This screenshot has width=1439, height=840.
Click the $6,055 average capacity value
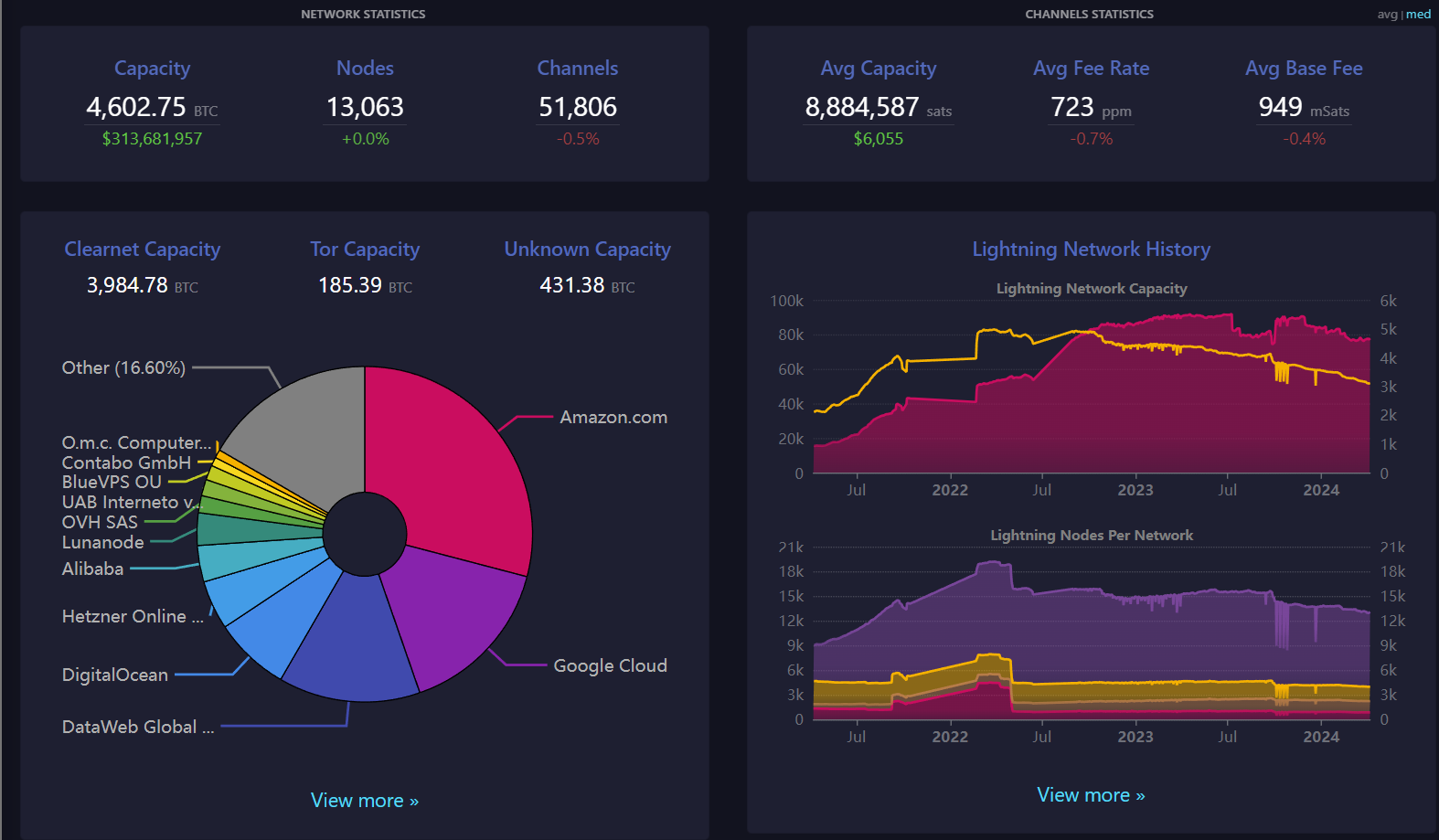point(879,139)
